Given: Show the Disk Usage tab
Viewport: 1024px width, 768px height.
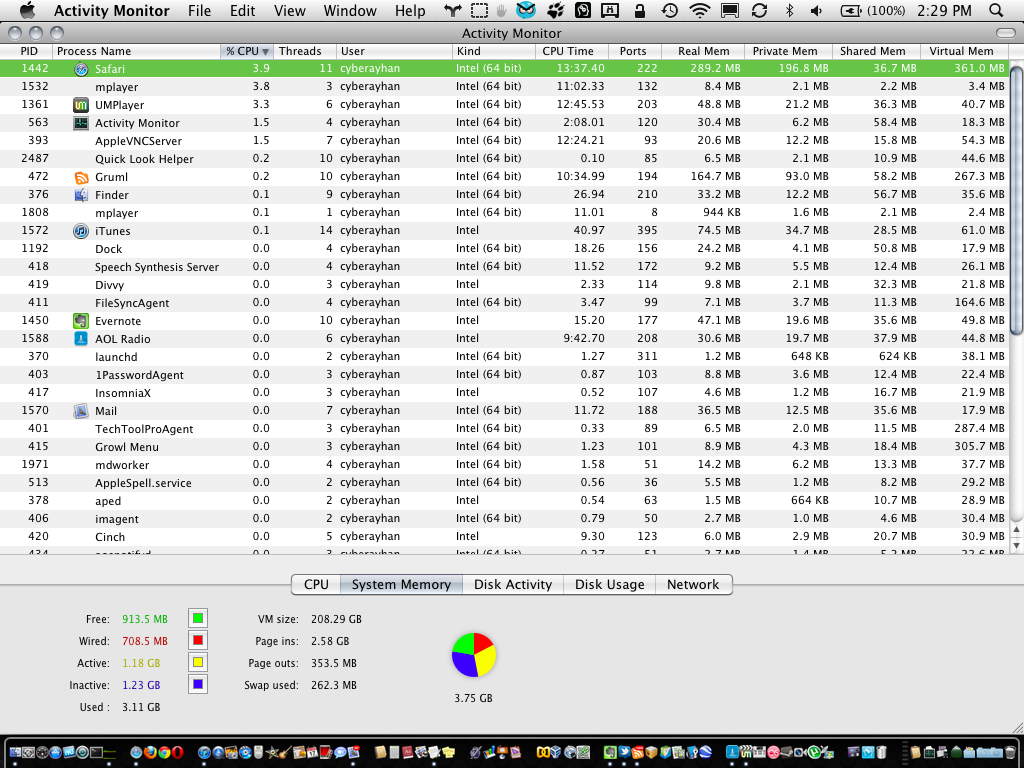Looking at the screenshot, I should pyautogui.click(x=609, y=584).
